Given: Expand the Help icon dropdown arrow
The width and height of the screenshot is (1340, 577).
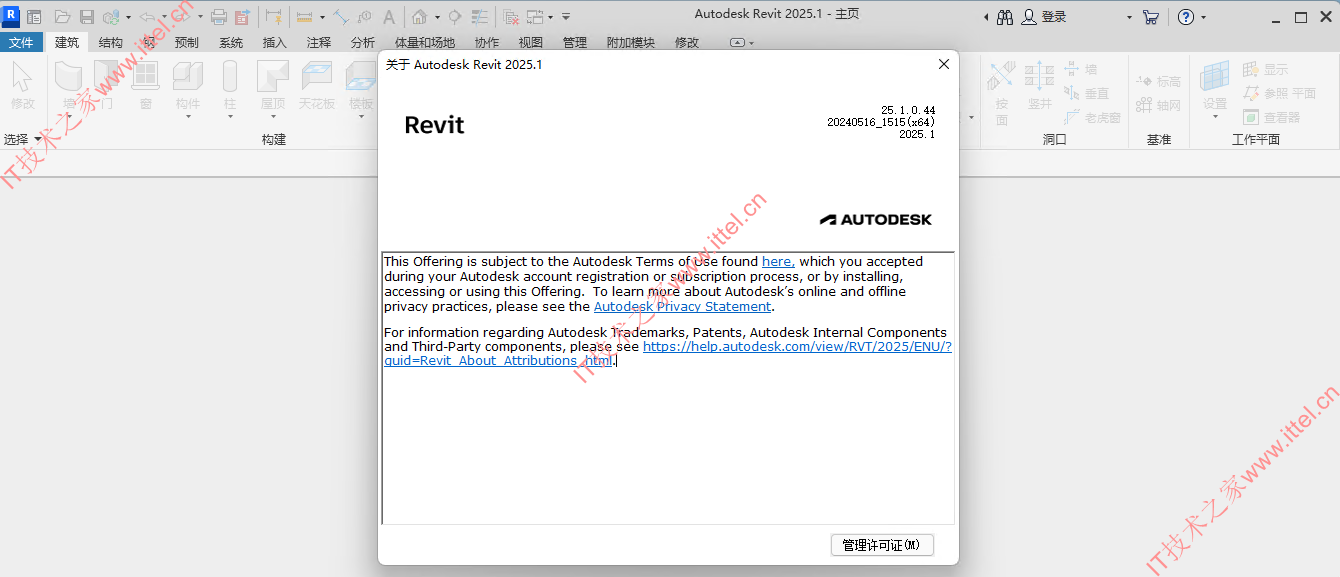Looking at the screenshot, I should [x=1203, y=17].
